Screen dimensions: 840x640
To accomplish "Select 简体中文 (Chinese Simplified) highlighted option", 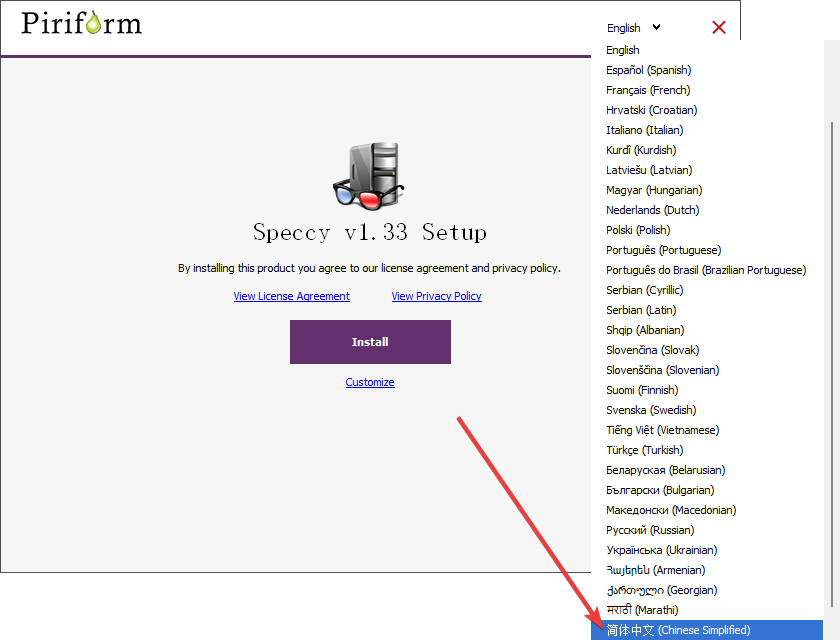I will [707, 630].
